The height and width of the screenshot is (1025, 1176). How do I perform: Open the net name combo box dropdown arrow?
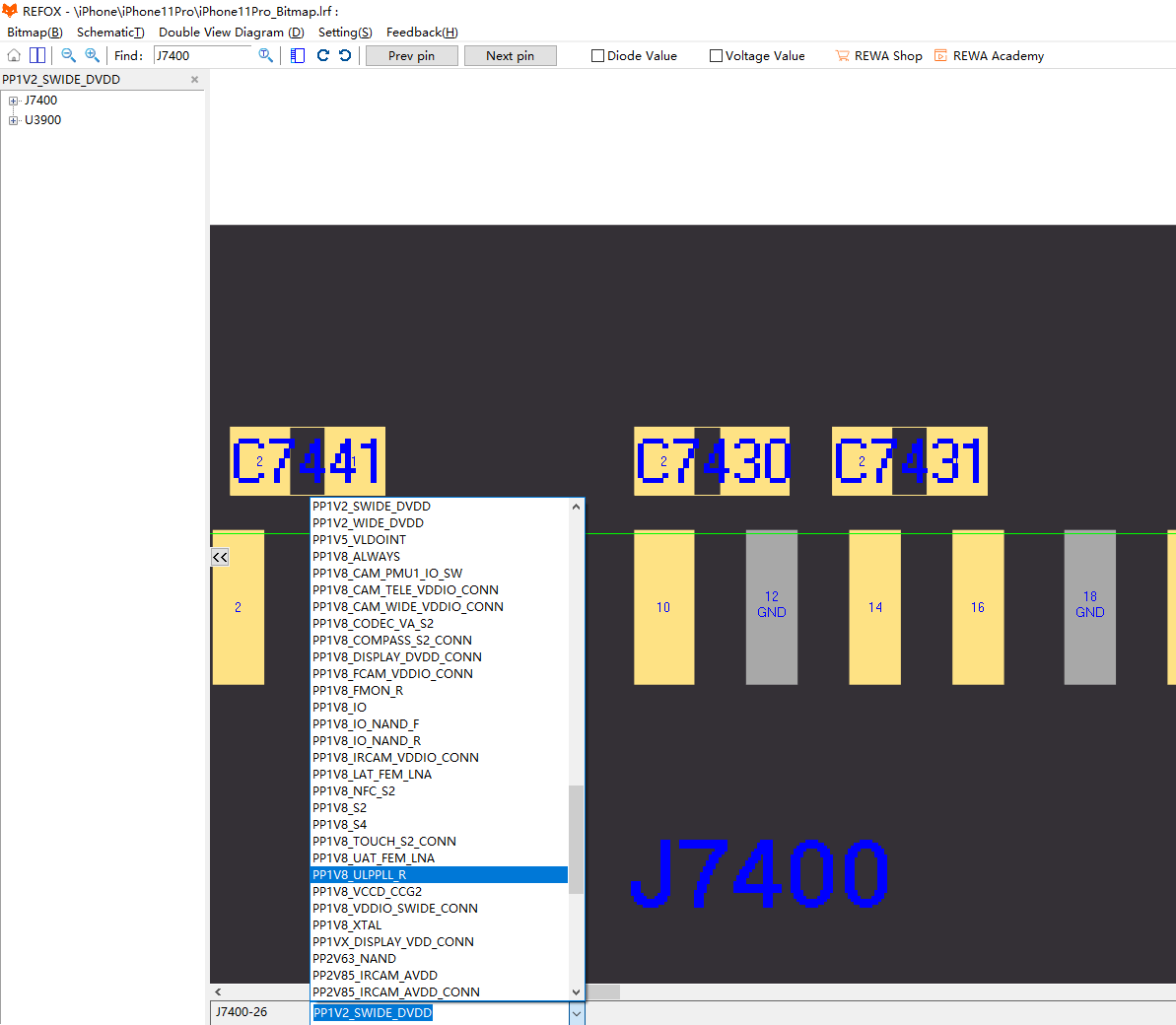[576, 1013]
